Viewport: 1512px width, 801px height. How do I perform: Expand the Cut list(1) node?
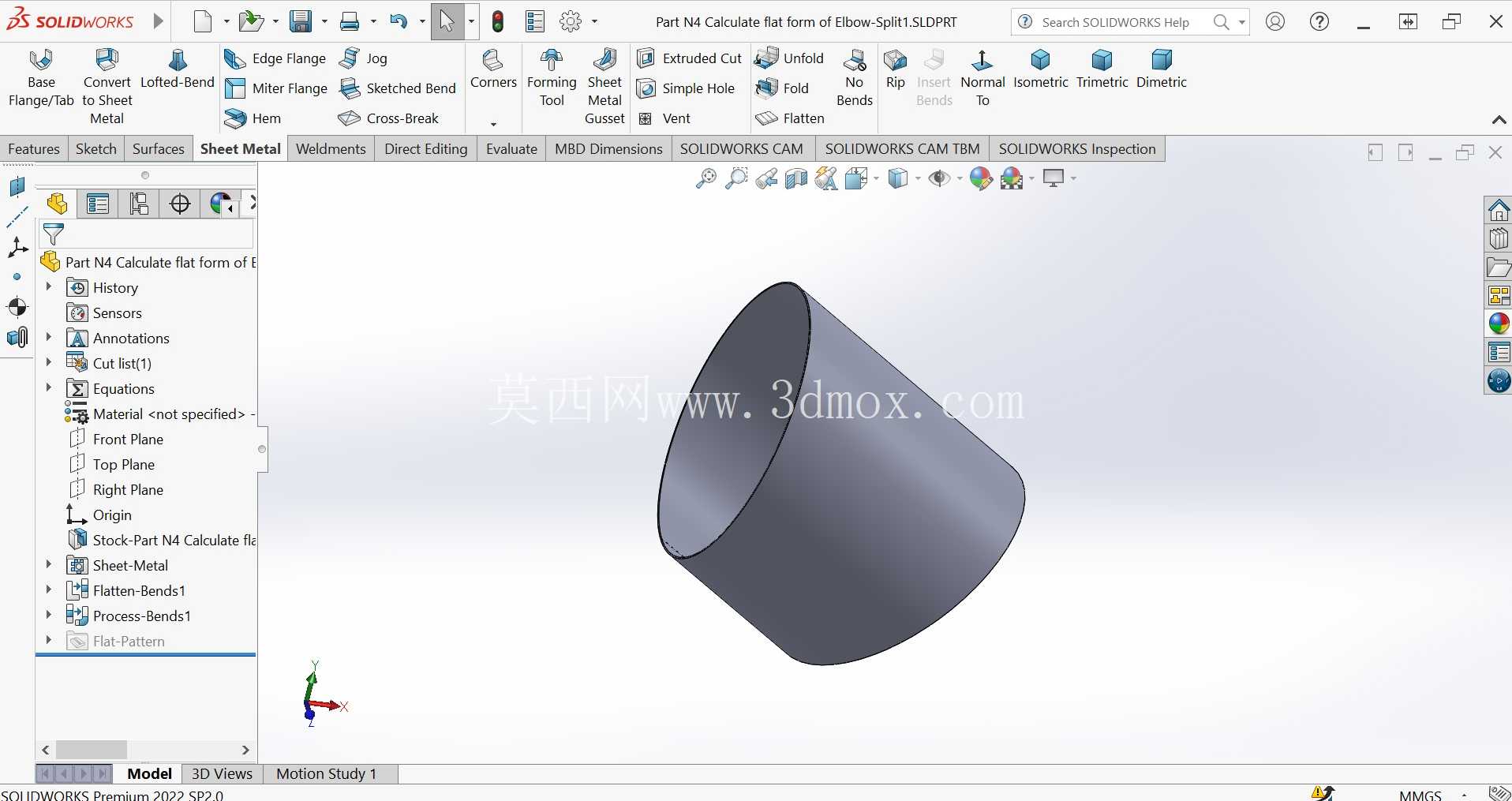(x=48, y=363)
